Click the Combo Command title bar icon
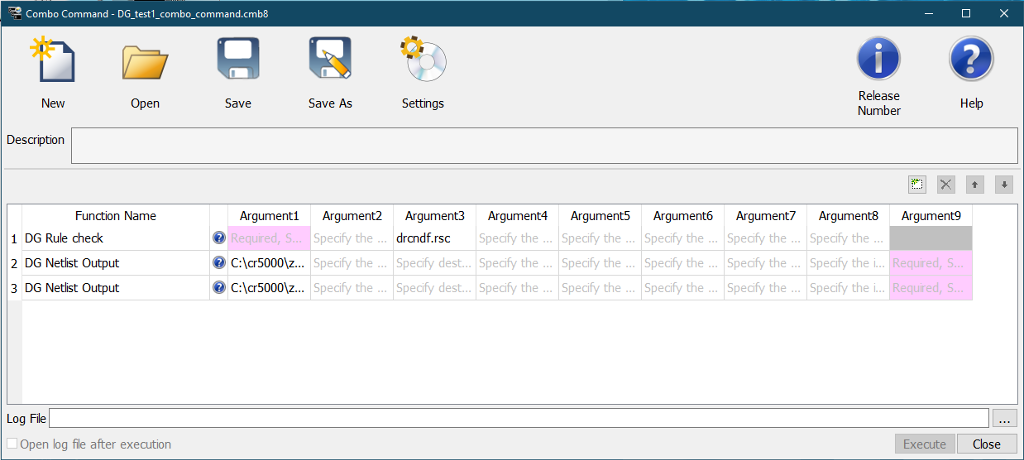 (x=14, y=13)
